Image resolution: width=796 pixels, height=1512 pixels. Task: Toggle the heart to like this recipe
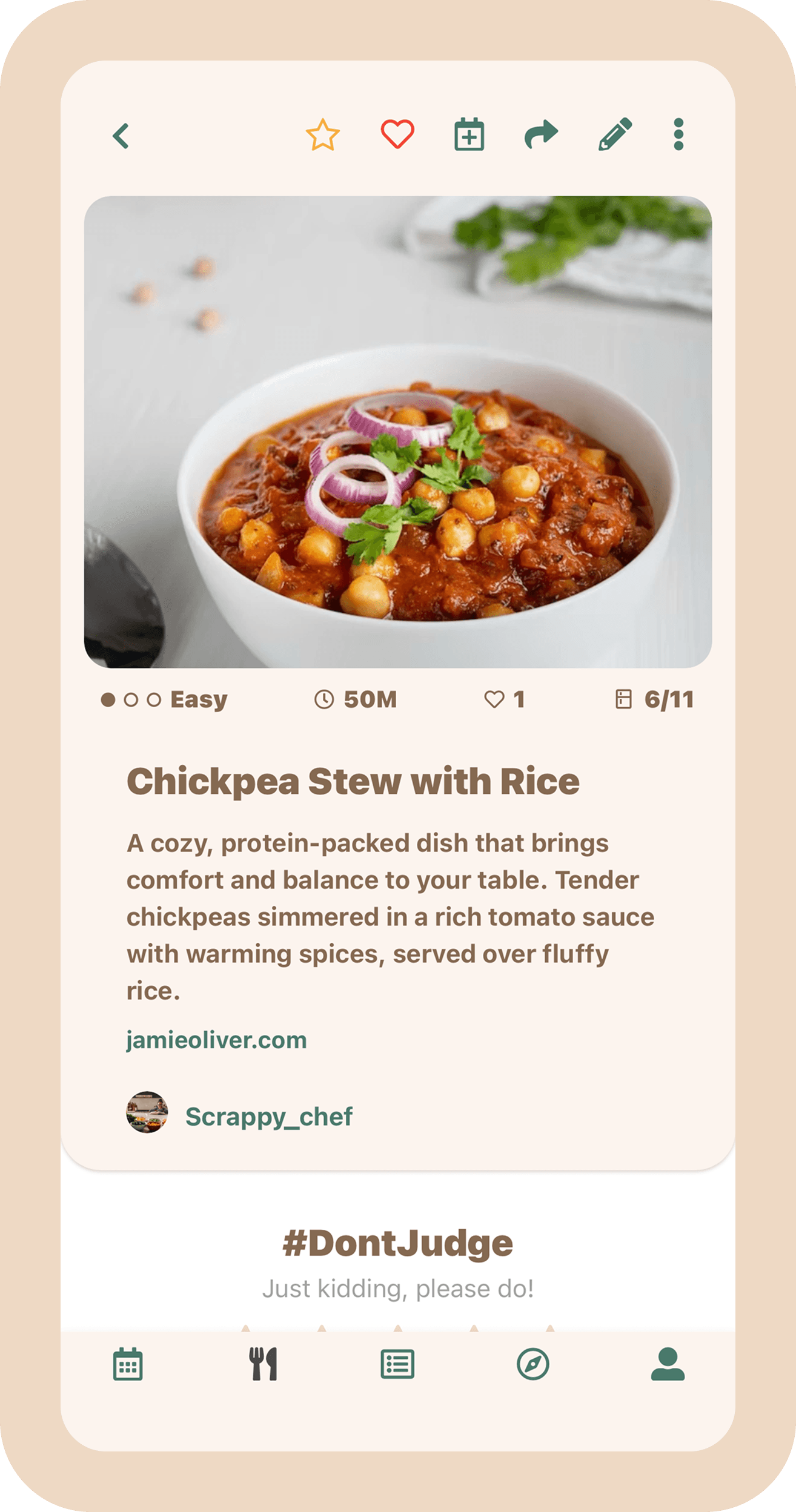click(x=397, y=134)
